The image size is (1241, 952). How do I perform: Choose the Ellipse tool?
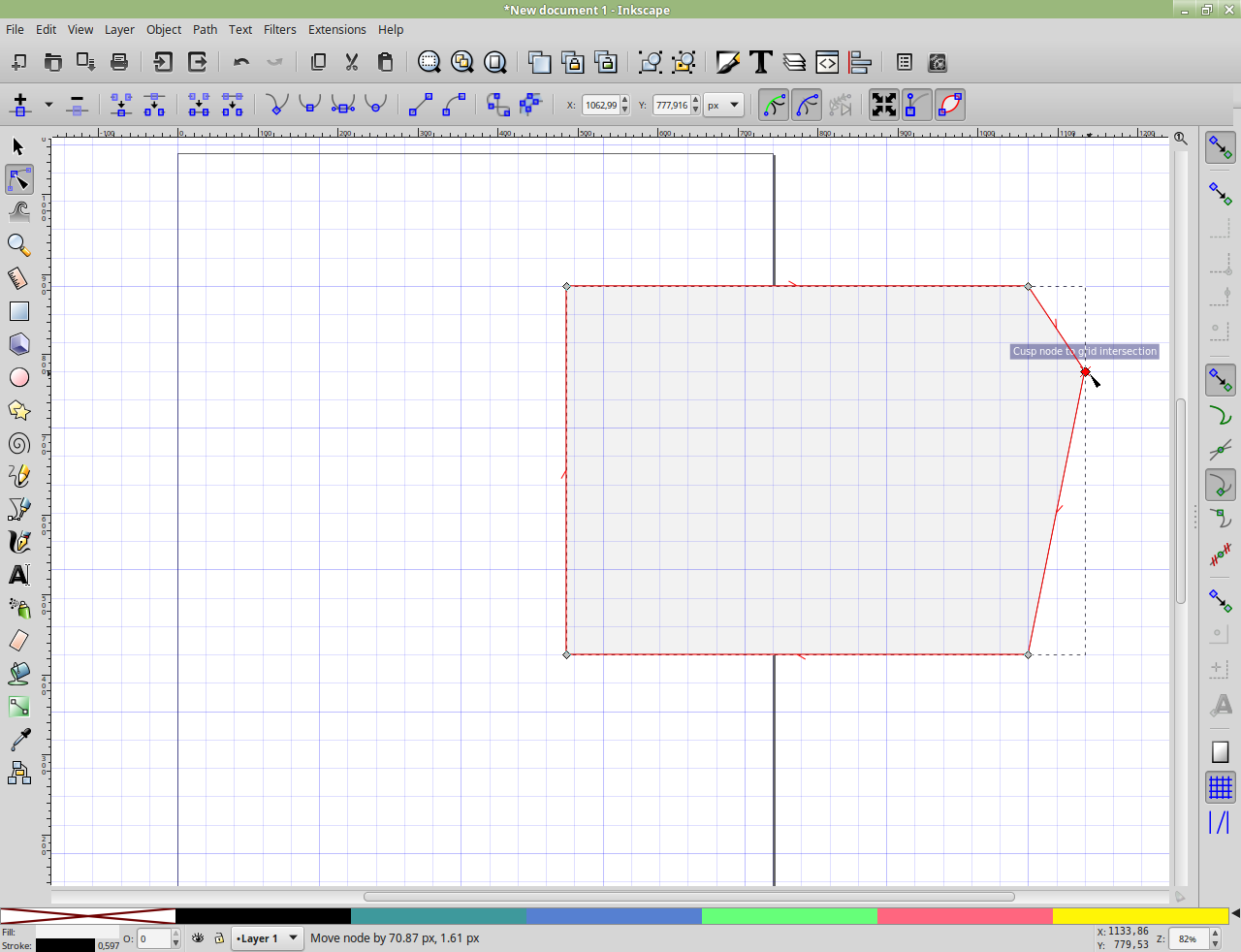pyautogui.click(x=18, y=378)
